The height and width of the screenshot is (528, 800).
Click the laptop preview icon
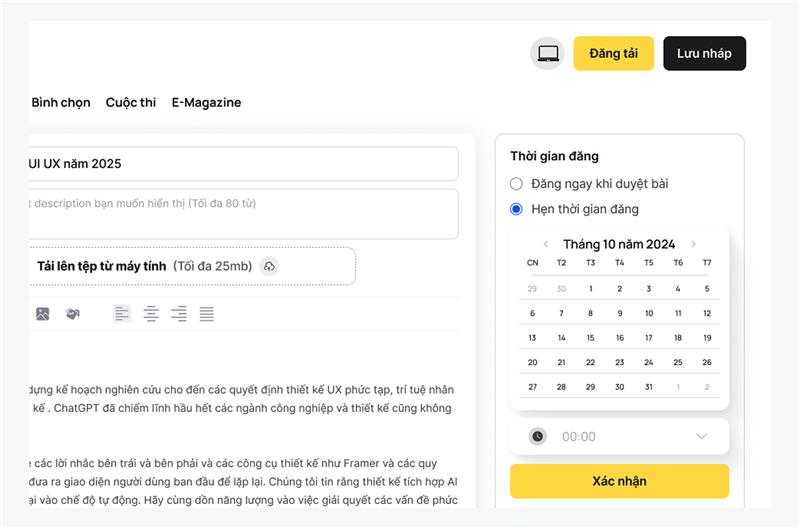[547, 53]
